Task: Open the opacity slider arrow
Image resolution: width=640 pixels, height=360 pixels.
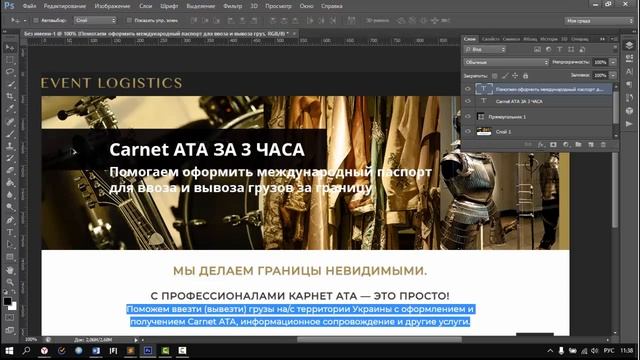Action: [613, 62]
